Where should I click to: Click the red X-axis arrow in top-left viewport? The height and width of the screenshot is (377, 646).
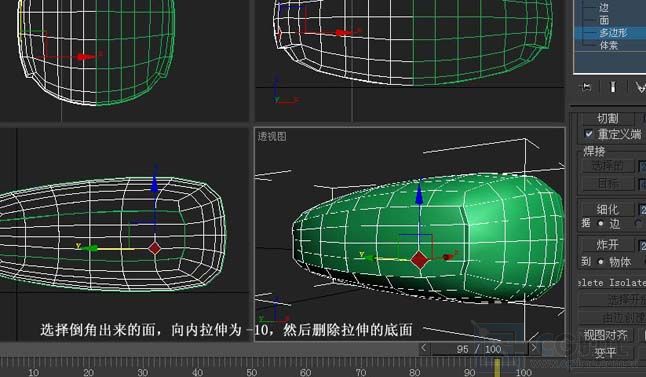pyautogui.click(x=86, y=57)
